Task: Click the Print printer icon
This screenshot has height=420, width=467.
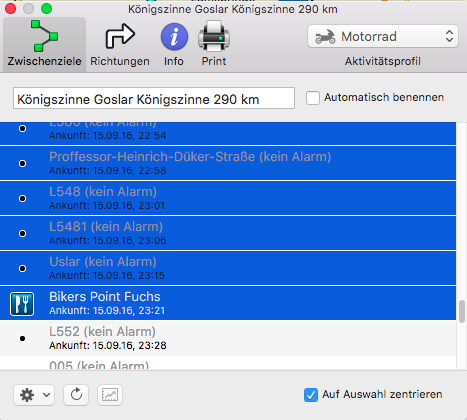Action: [214, 36]
